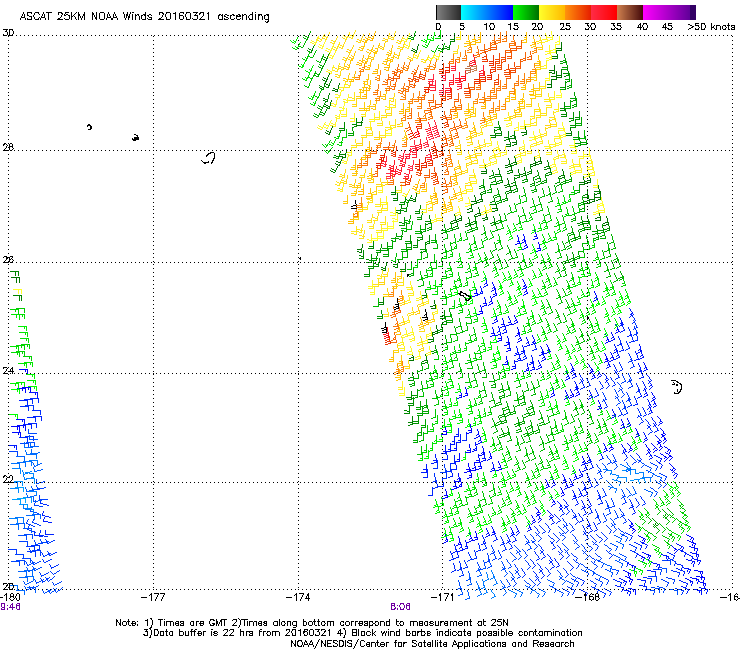Click the blue 10–15 knots legend swatch
The height and width of the screenshot is (650, 740).
coord(500,12)
